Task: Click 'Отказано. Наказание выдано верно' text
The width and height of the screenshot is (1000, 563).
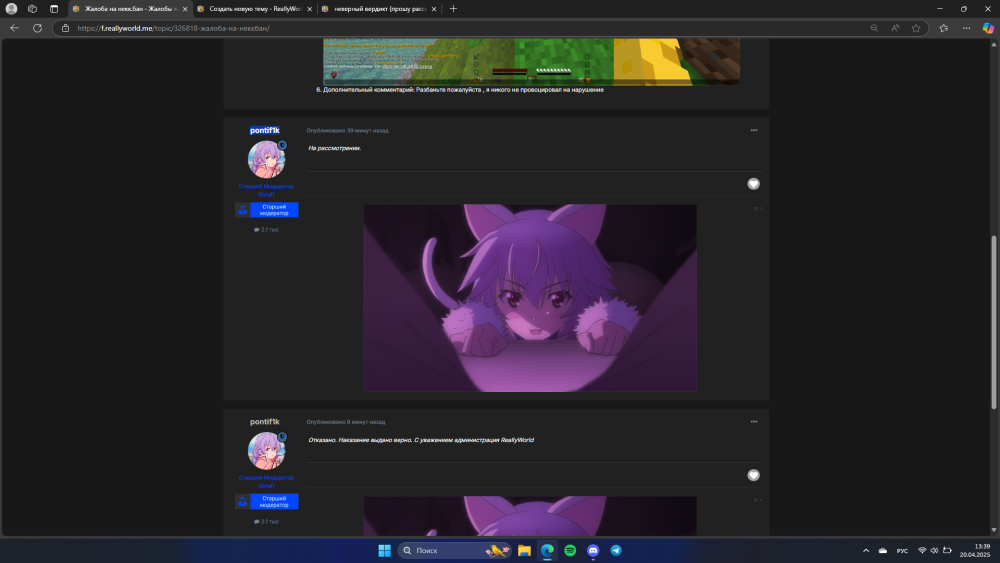Action: click(421, 440)
